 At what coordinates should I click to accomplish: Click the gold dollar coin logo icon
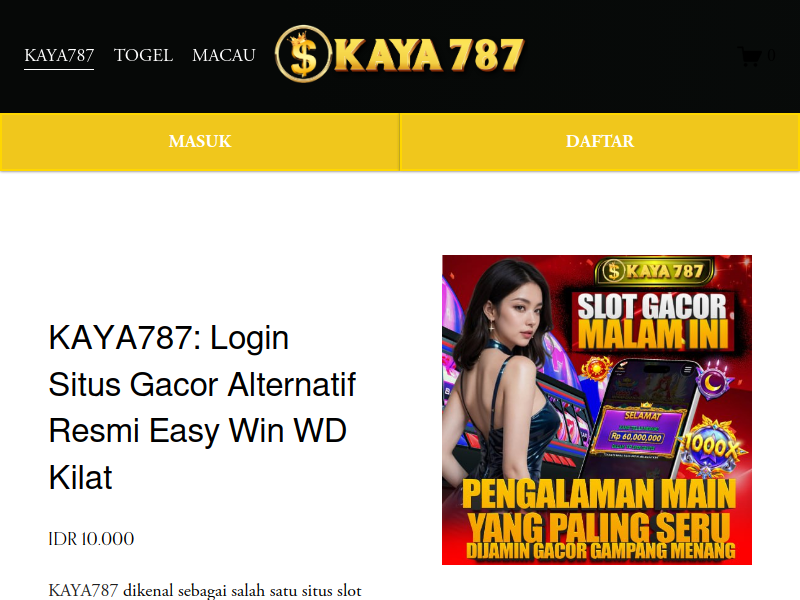click(304, 54)
